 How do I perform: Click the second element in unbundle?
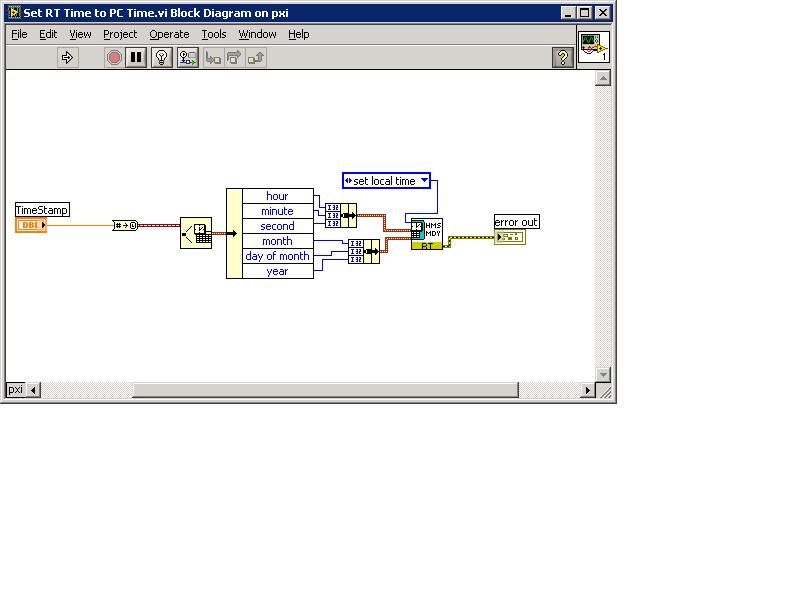[277, 226]
